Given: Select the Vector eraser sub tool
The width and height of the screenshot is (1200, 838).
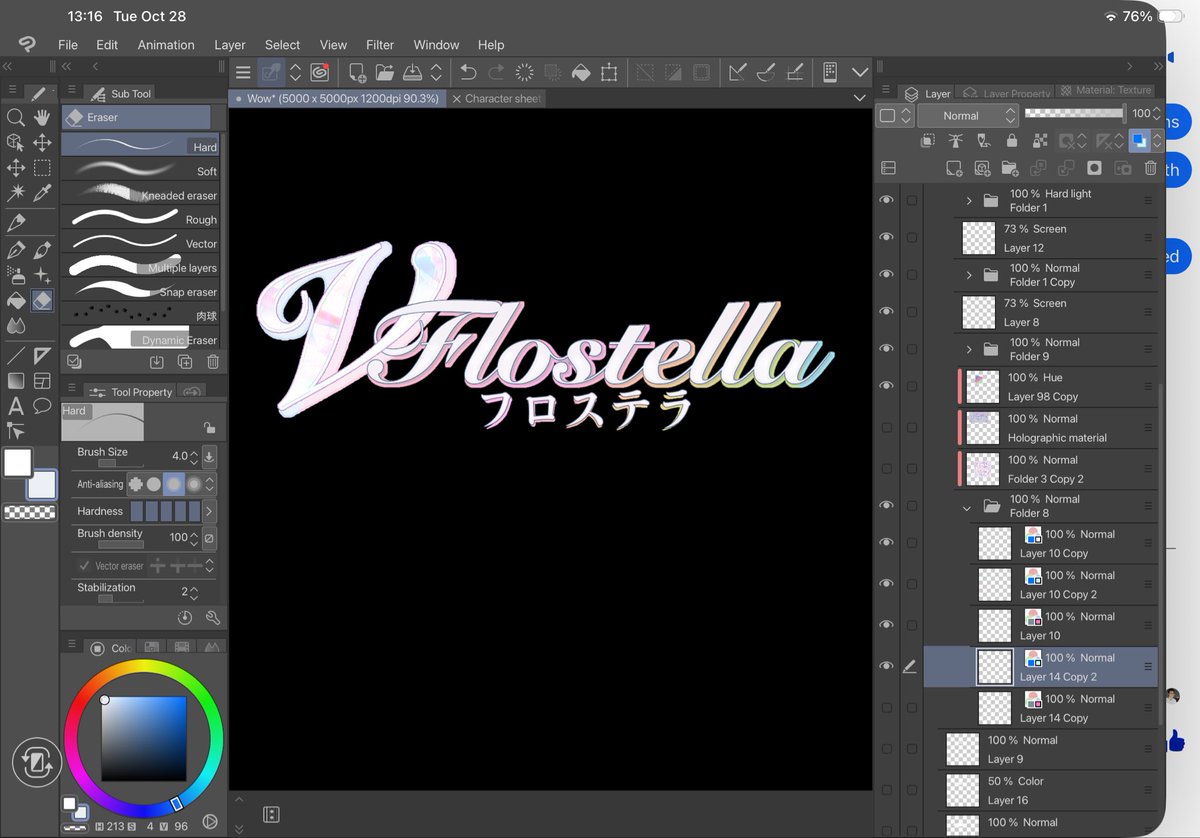Looking at the screenshot, I should click(140, 243).
